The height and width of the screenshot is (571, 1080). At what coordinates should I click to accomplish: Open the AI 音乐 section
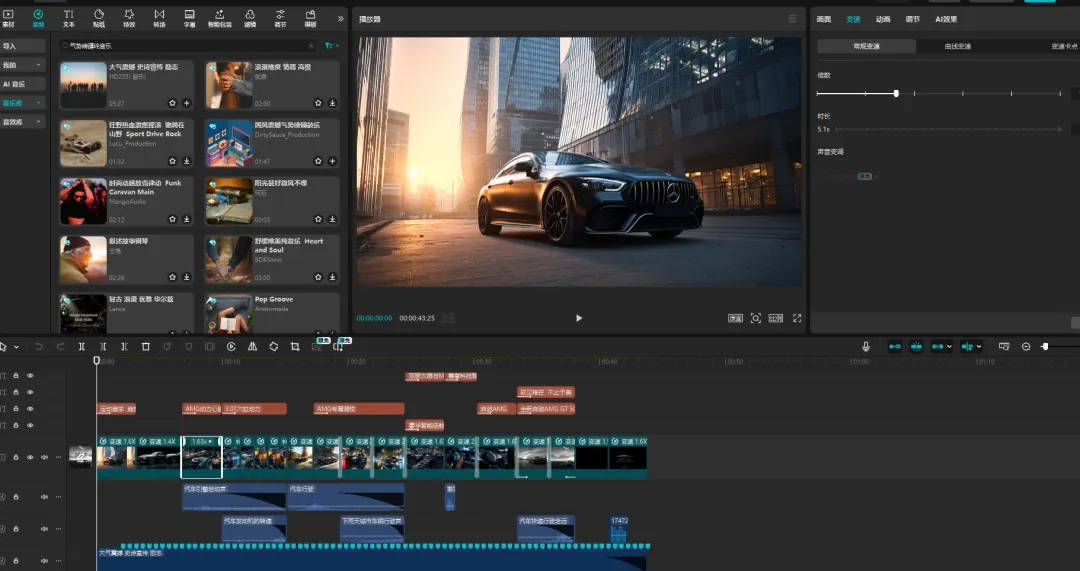tap(23, 84)
